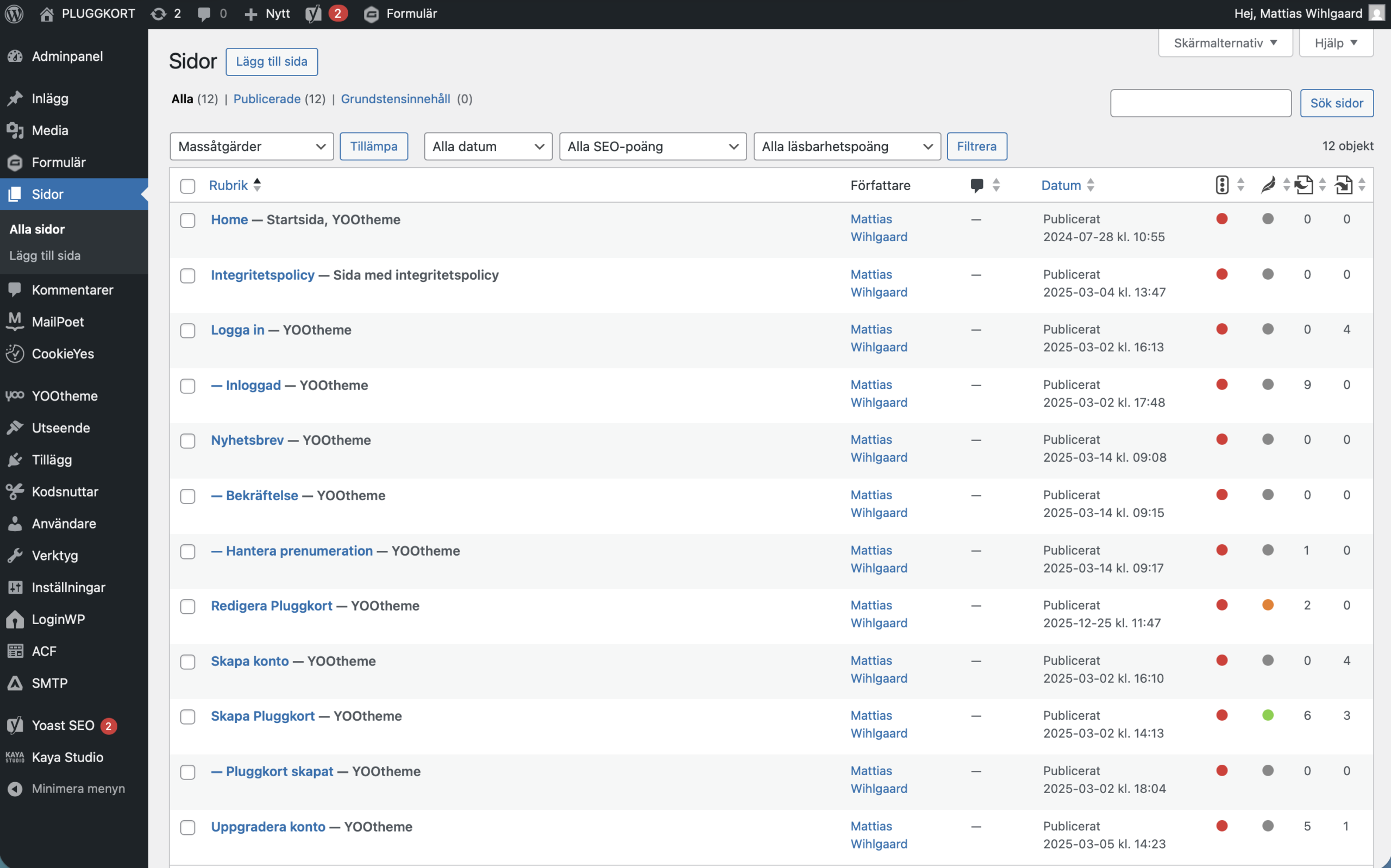Open the Massåtgärder bulk actions dropdown
Viewport: 1391px width, 868px height.
click(252, 147)
